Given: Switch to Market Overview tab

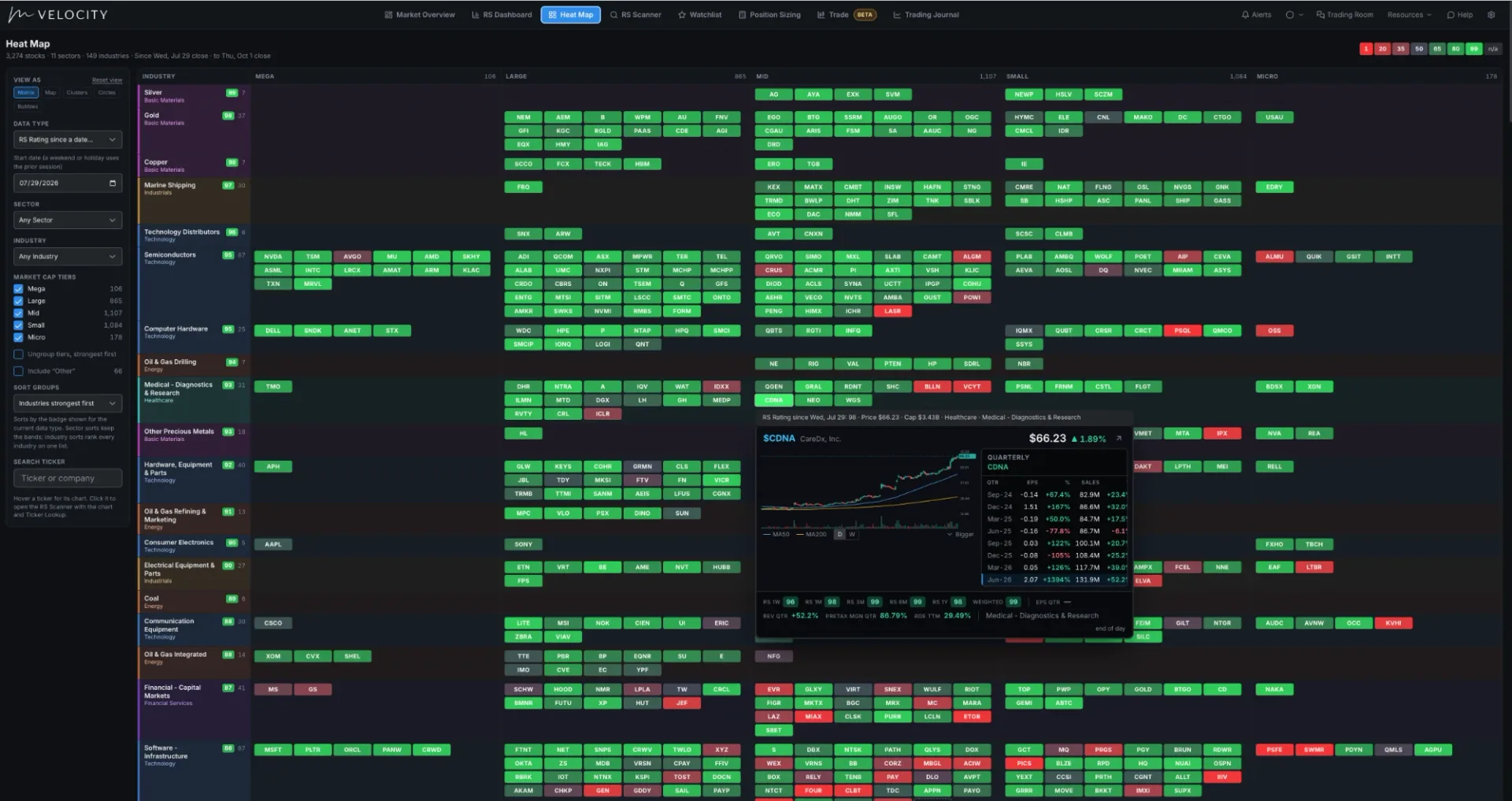Looking at the screenshot, I should (420, 15).
